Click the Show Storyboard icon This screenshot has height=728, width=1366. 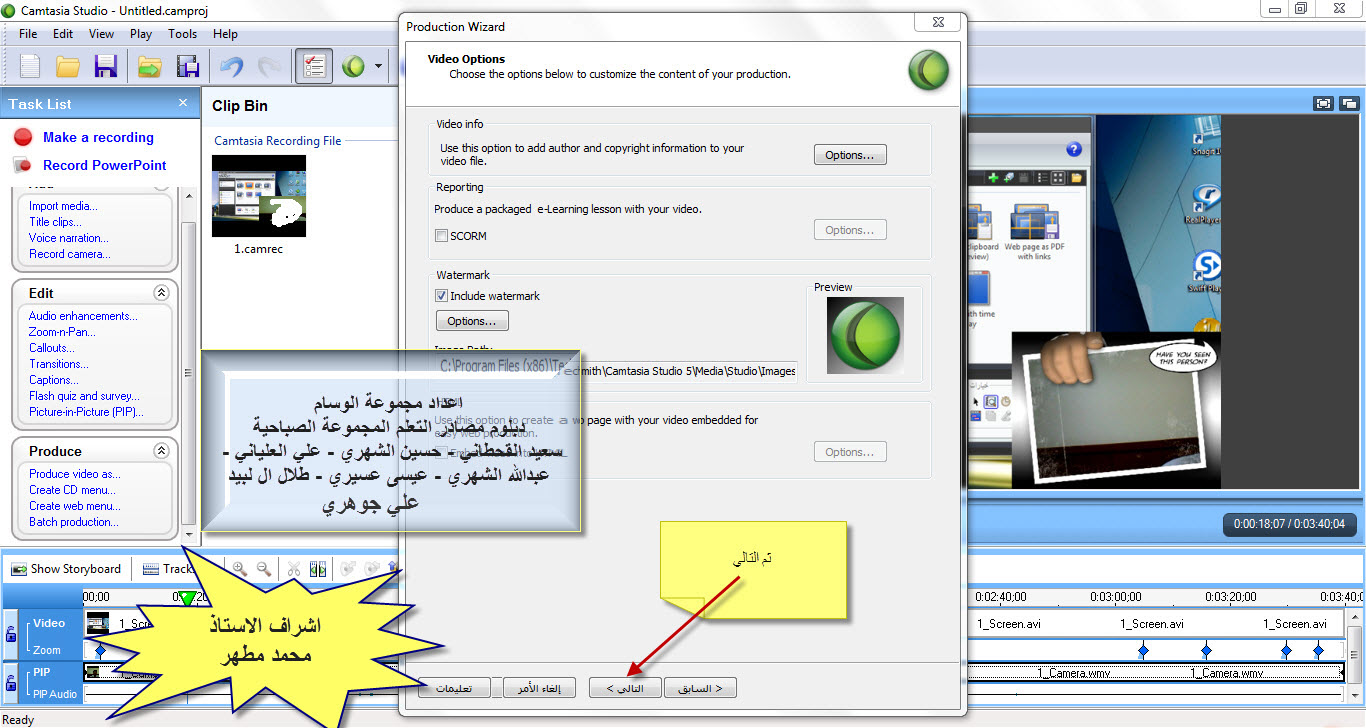(19, 569)
